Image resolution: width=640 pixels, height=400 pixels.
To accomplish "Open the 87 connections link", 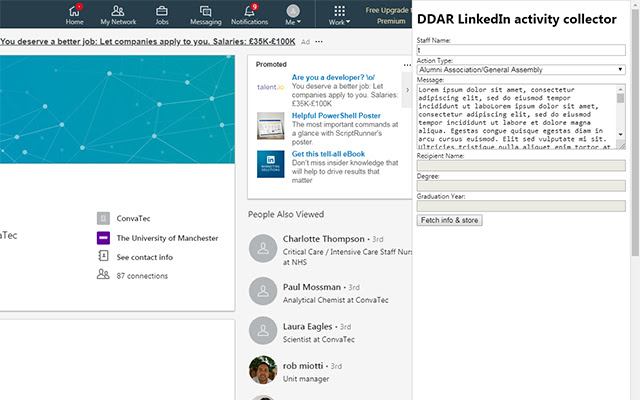I will point(142,276).
